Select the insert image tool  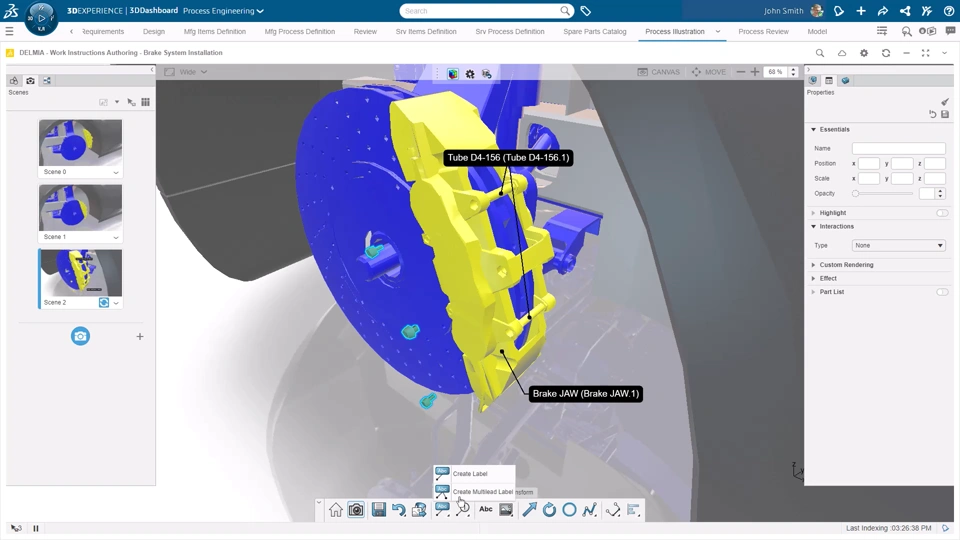click(x=506, y=509)
